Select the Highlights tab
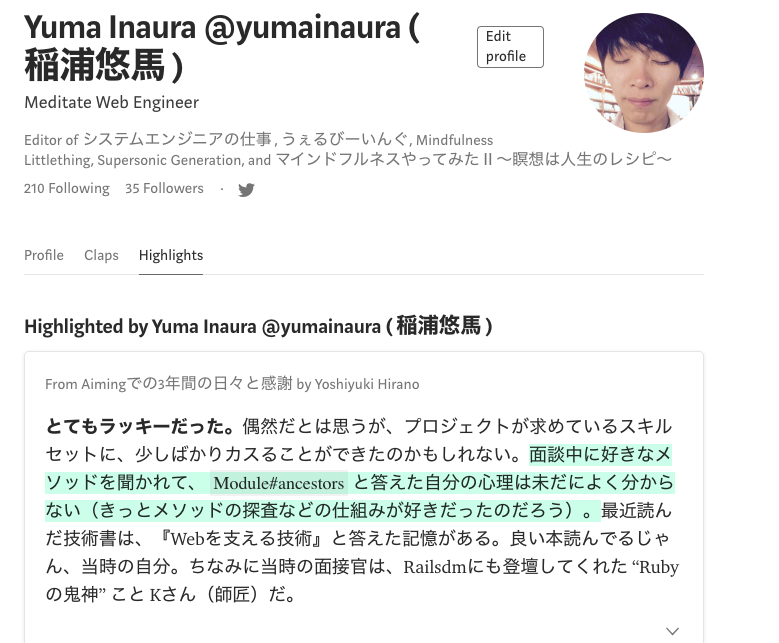 [171, 255]
